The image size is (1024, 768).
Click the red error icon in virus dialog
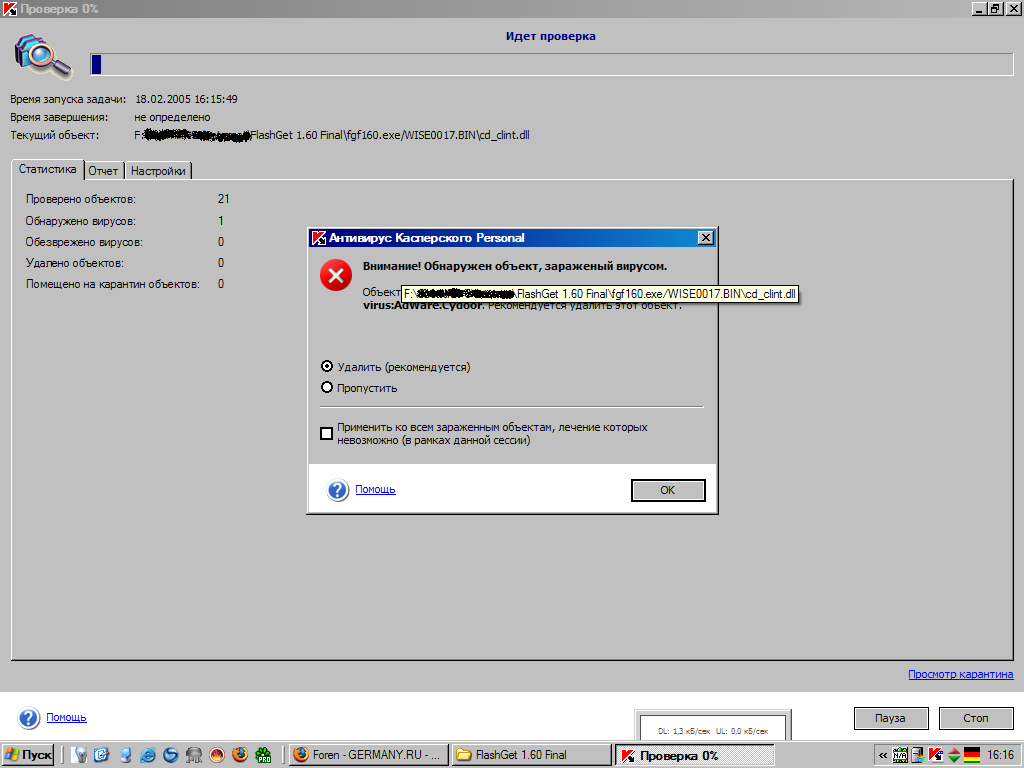pyautogui.click(x=336, y=275)
